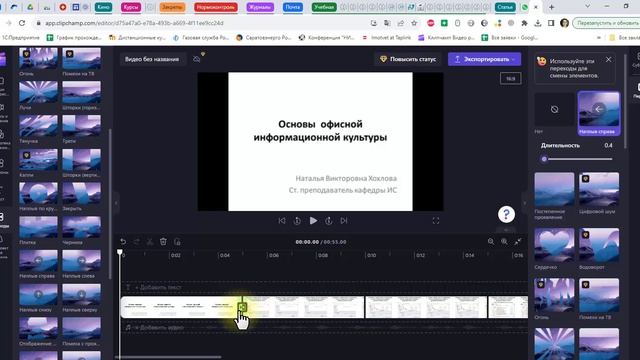This screenshot has width=640, height=360.
Task: Pick 'Наплыв справа' transition in left library
Action: click(x=38, y=261)
